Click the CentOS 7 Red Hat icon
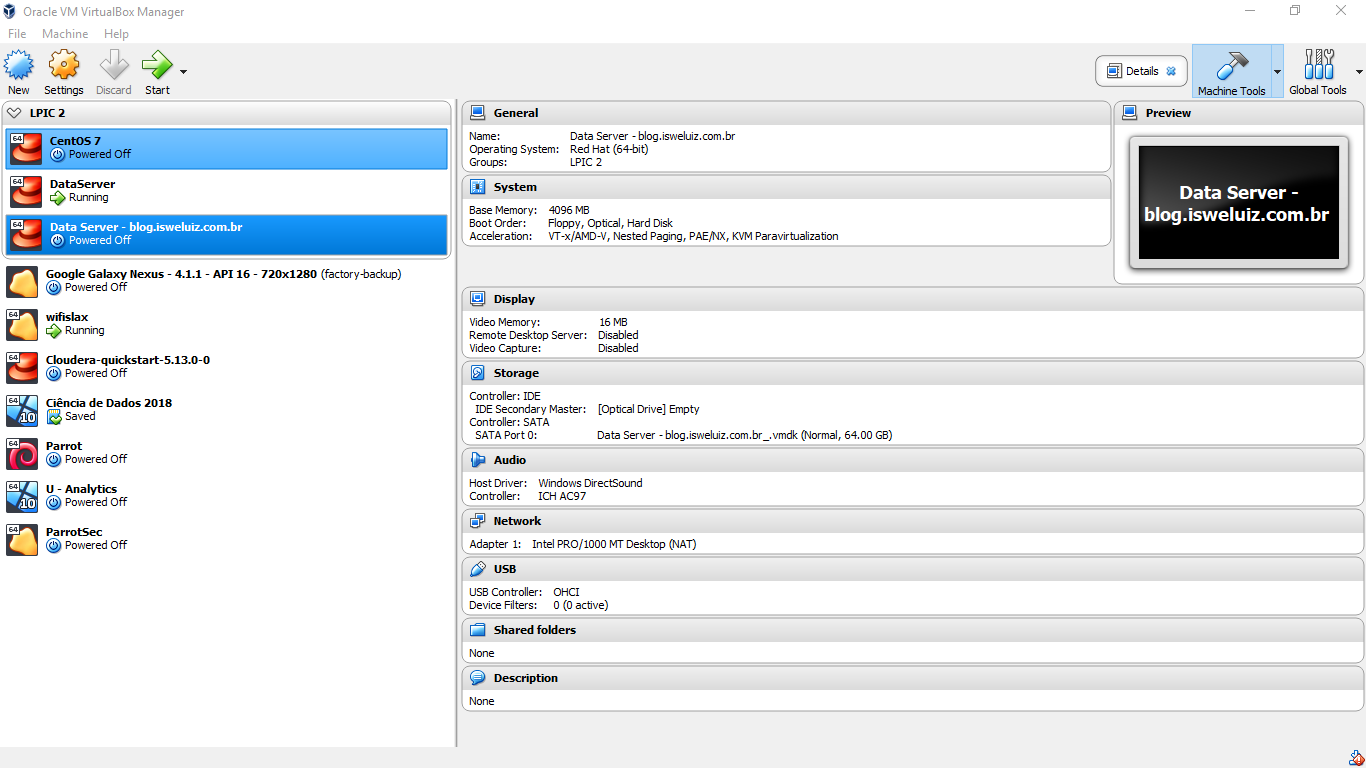1366x768 pixels. pyautogui.click(x=26, y=149)
